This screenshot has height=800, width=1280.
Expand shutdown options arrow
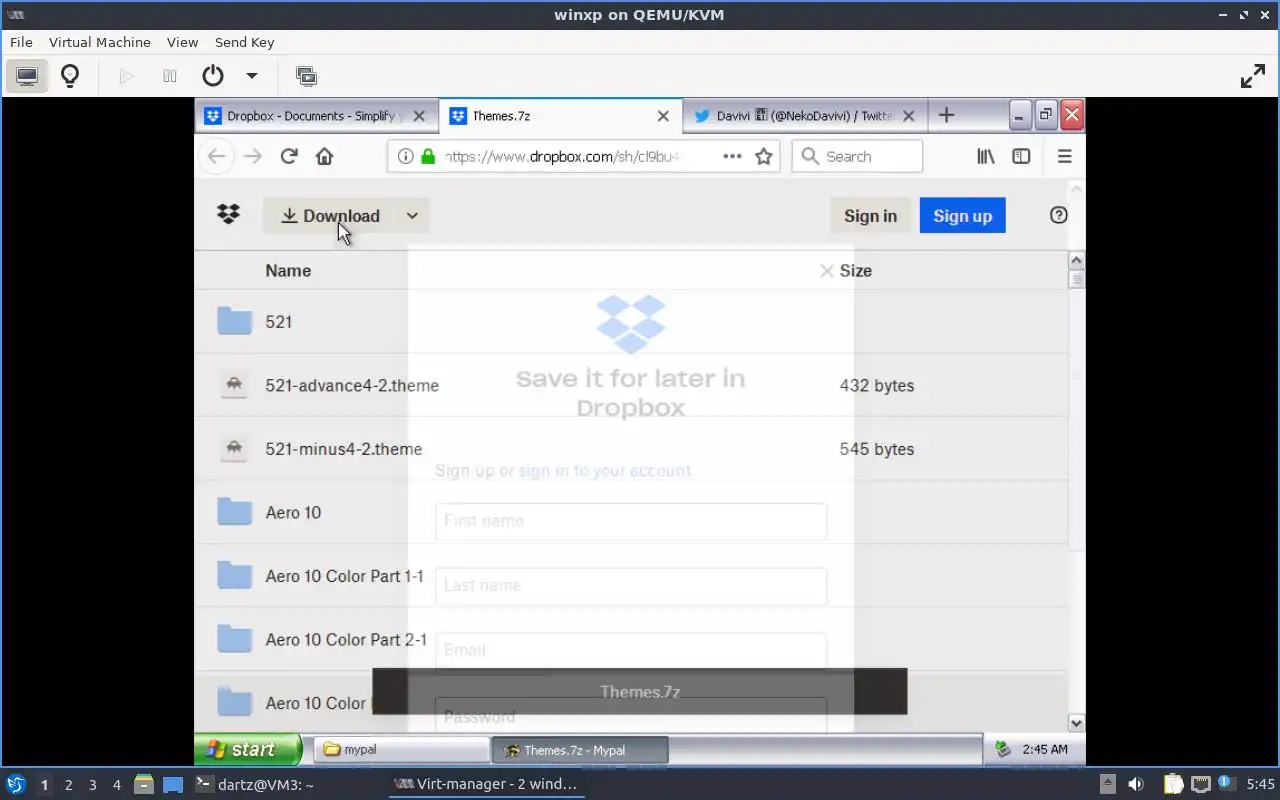coord(252,76)
